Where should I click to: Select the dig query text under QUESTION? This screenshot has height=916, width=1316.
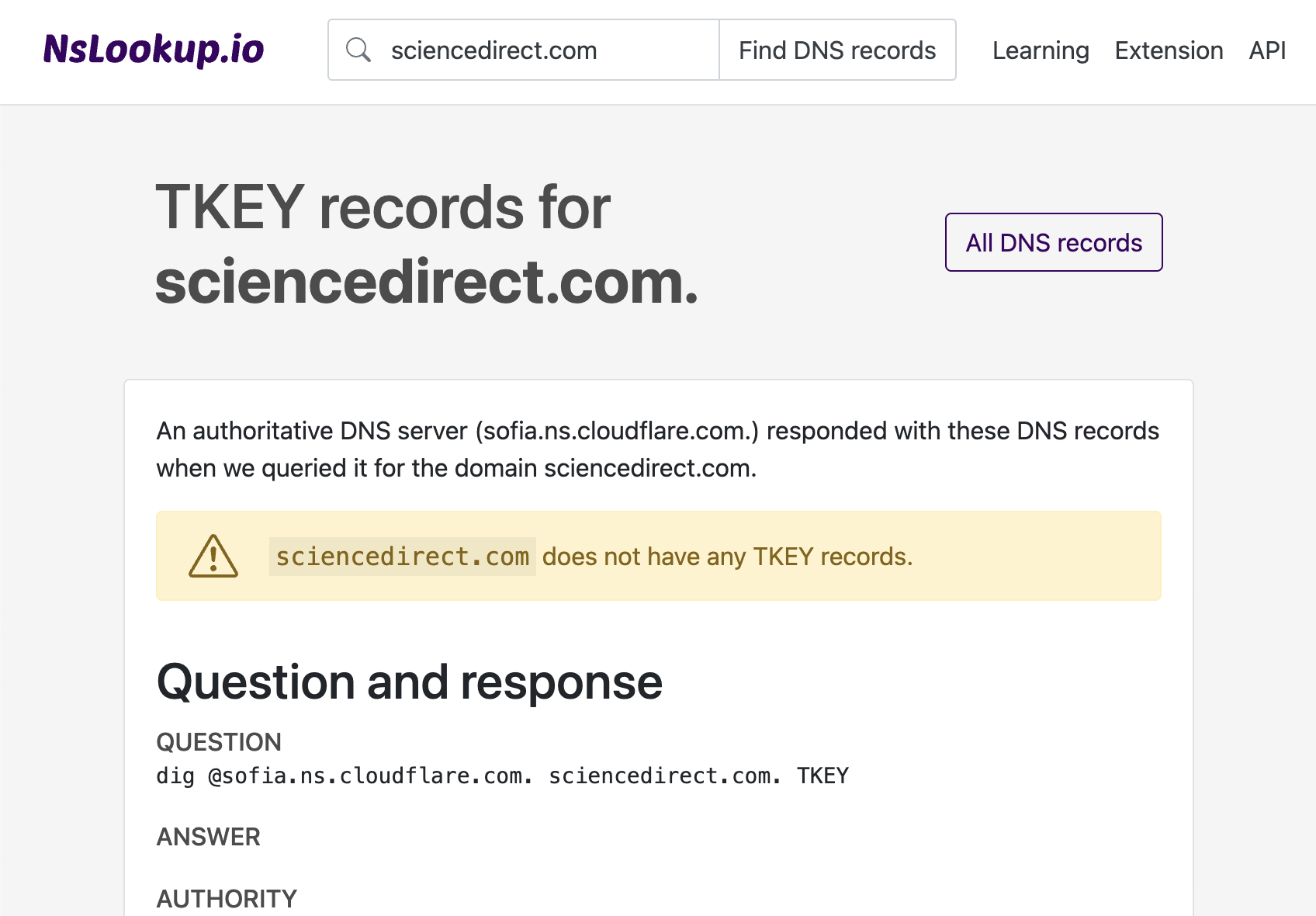pos(502,775)
